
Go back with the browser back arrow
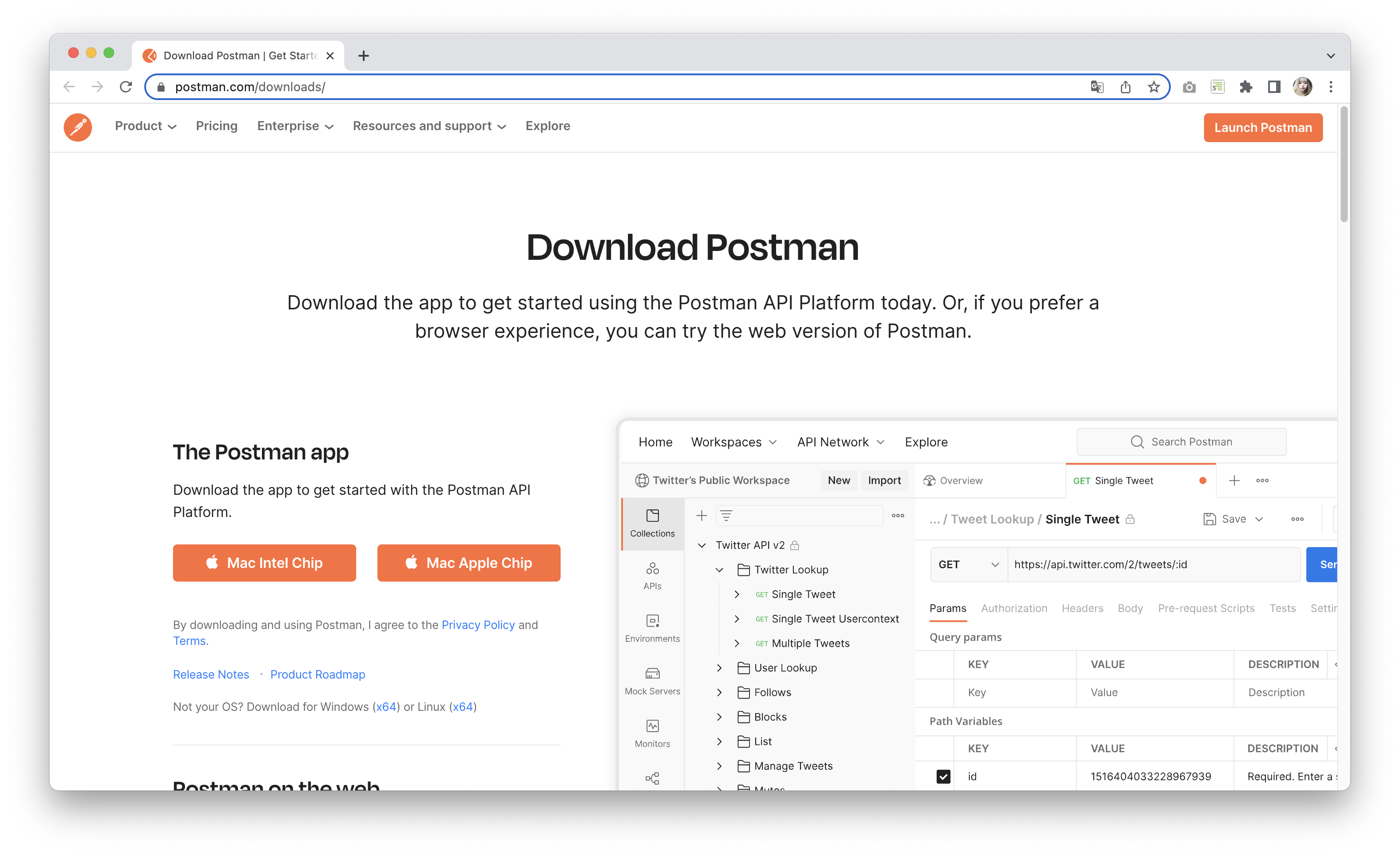coord(69,86)
